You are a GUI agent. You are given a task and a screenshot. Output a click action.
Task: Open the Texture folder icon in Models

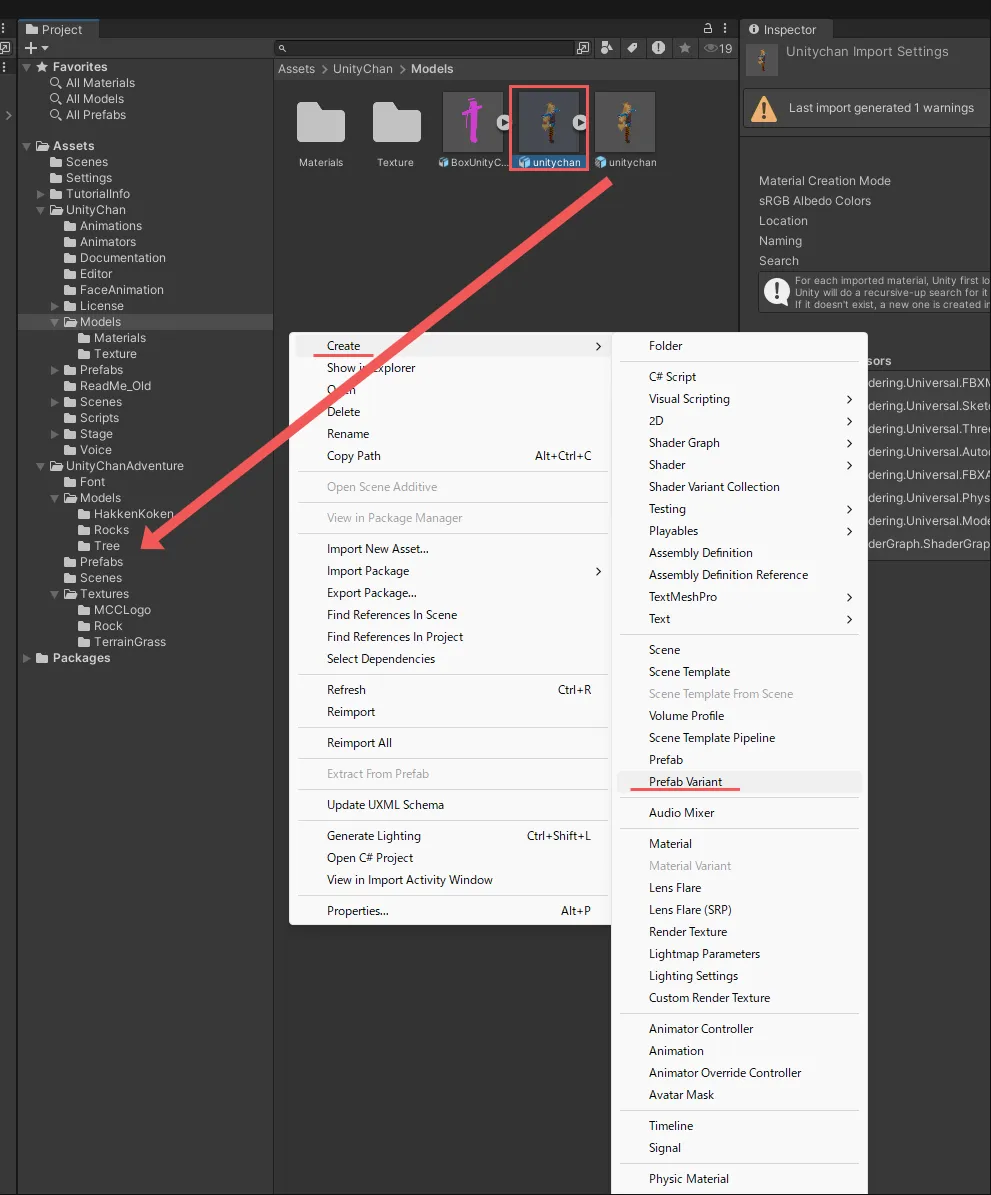396,123
